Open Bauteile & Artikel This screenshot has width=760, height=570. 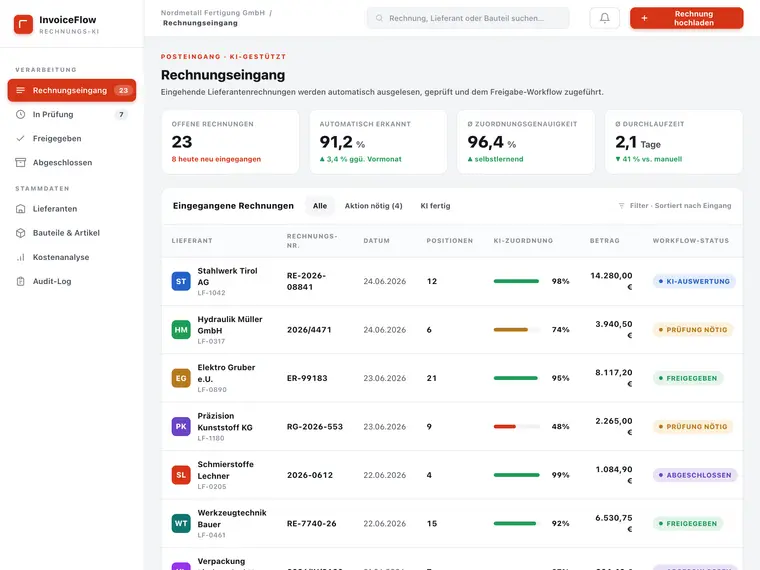[x=72, y=233]
